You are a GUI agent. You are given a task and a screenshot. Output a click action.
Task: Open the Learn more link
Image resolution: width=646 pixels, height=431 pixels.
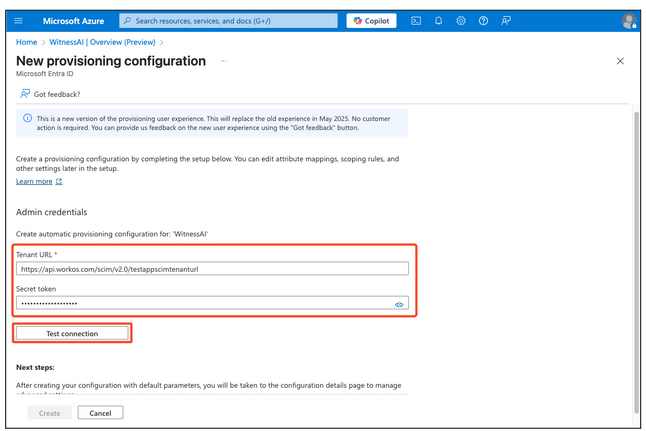click(39, 181)
